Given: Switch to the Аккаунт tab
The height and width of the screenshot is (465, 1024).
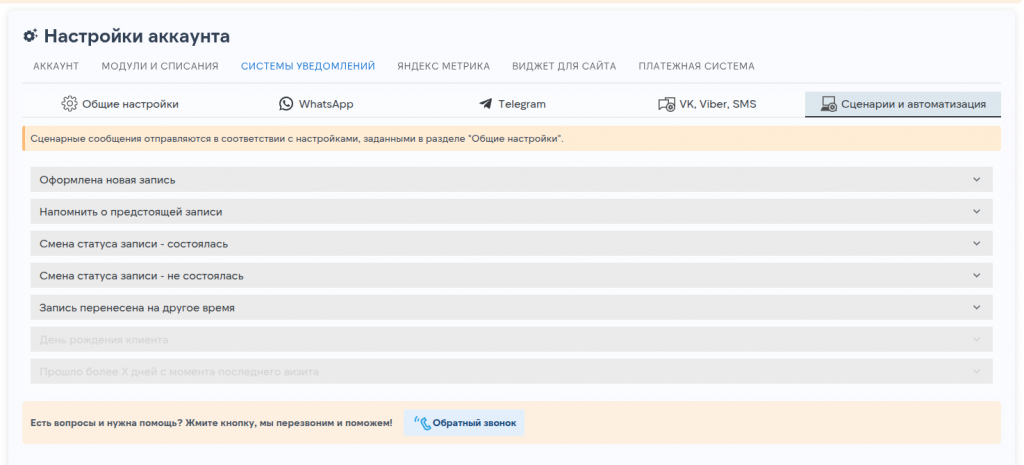Looking at the screenshot, I should coord(56,67).
